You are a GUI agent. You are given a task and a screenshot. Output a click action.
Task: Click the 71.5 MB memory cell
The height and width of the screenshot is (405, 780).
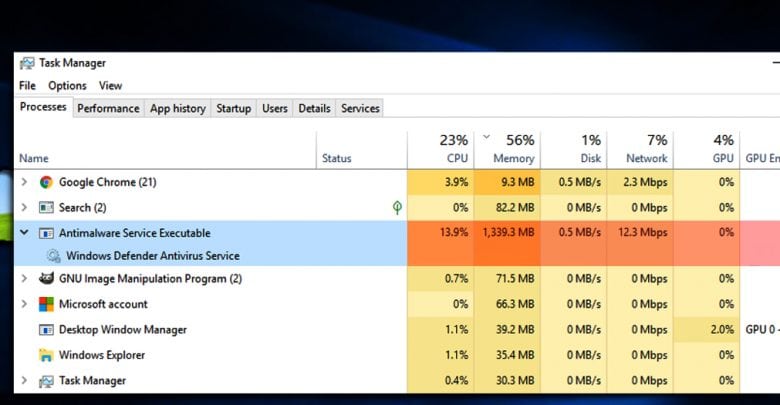click(x=507, y=279)
